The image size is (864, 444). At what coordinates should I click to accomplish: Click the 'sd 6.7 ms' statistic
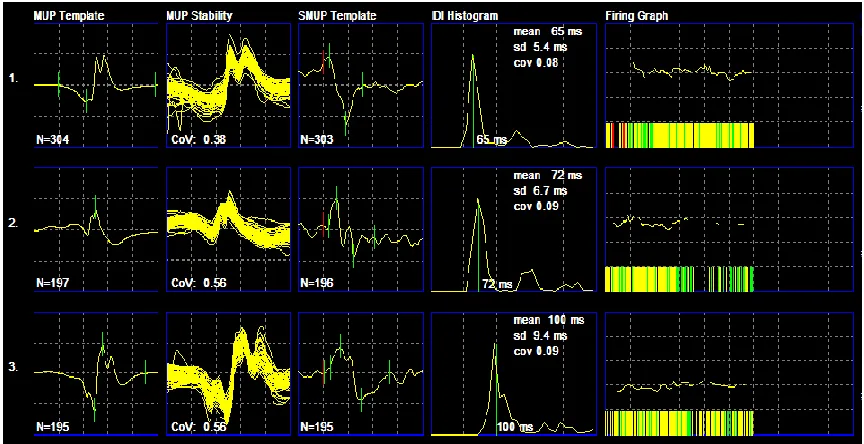540,191
